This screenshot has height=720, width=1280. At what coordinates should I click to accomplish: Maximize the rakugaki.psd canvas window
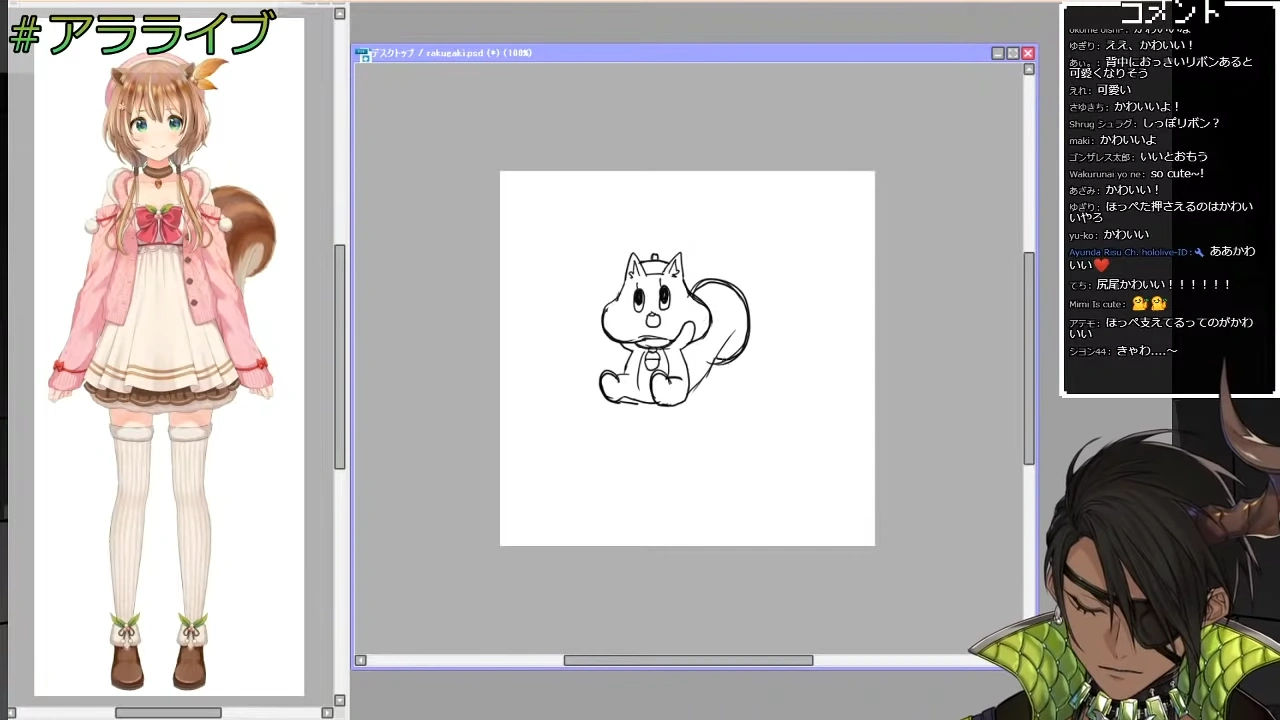tap(1013, 53)
